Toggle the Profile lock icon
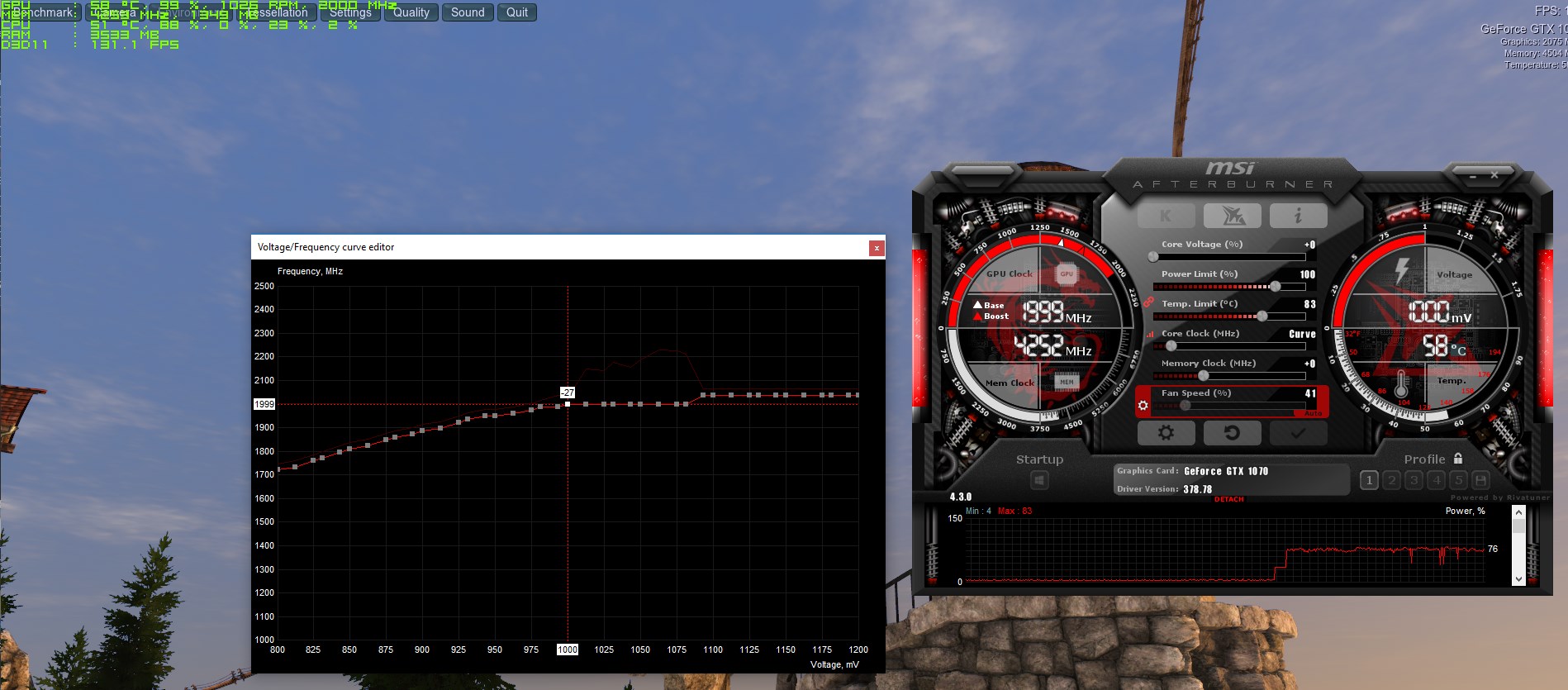 [1458, 458]
